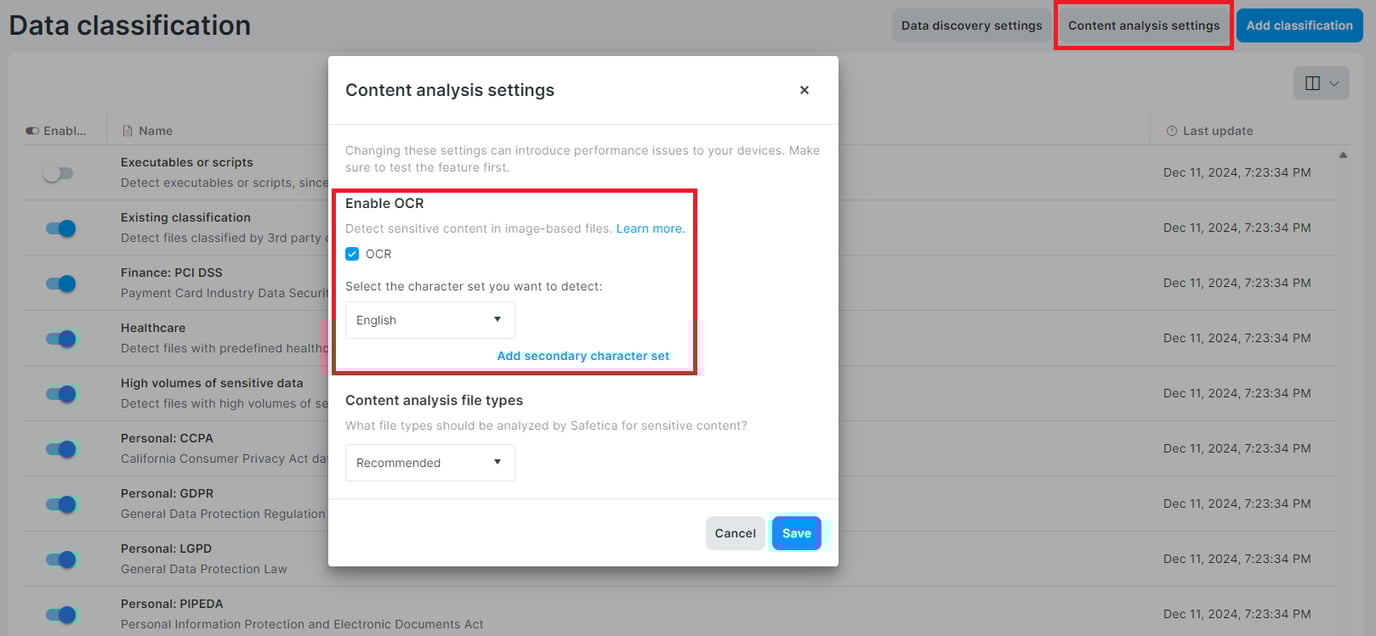
Task: Open the English character set dropdown
Action: (x=430, y=320)
